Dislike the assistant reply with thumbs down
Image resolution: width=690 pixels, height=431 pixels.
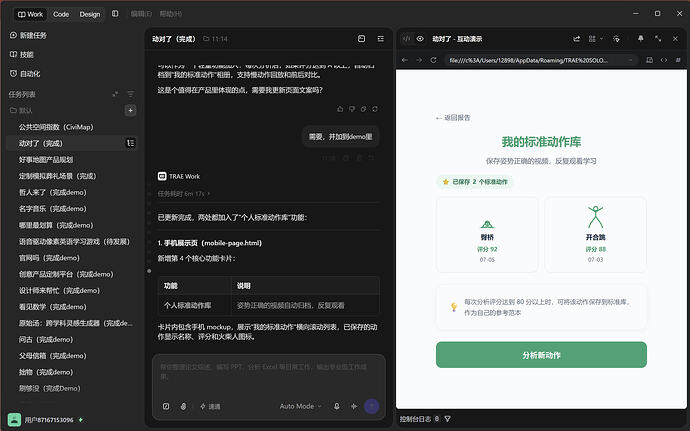pos(352,109)
